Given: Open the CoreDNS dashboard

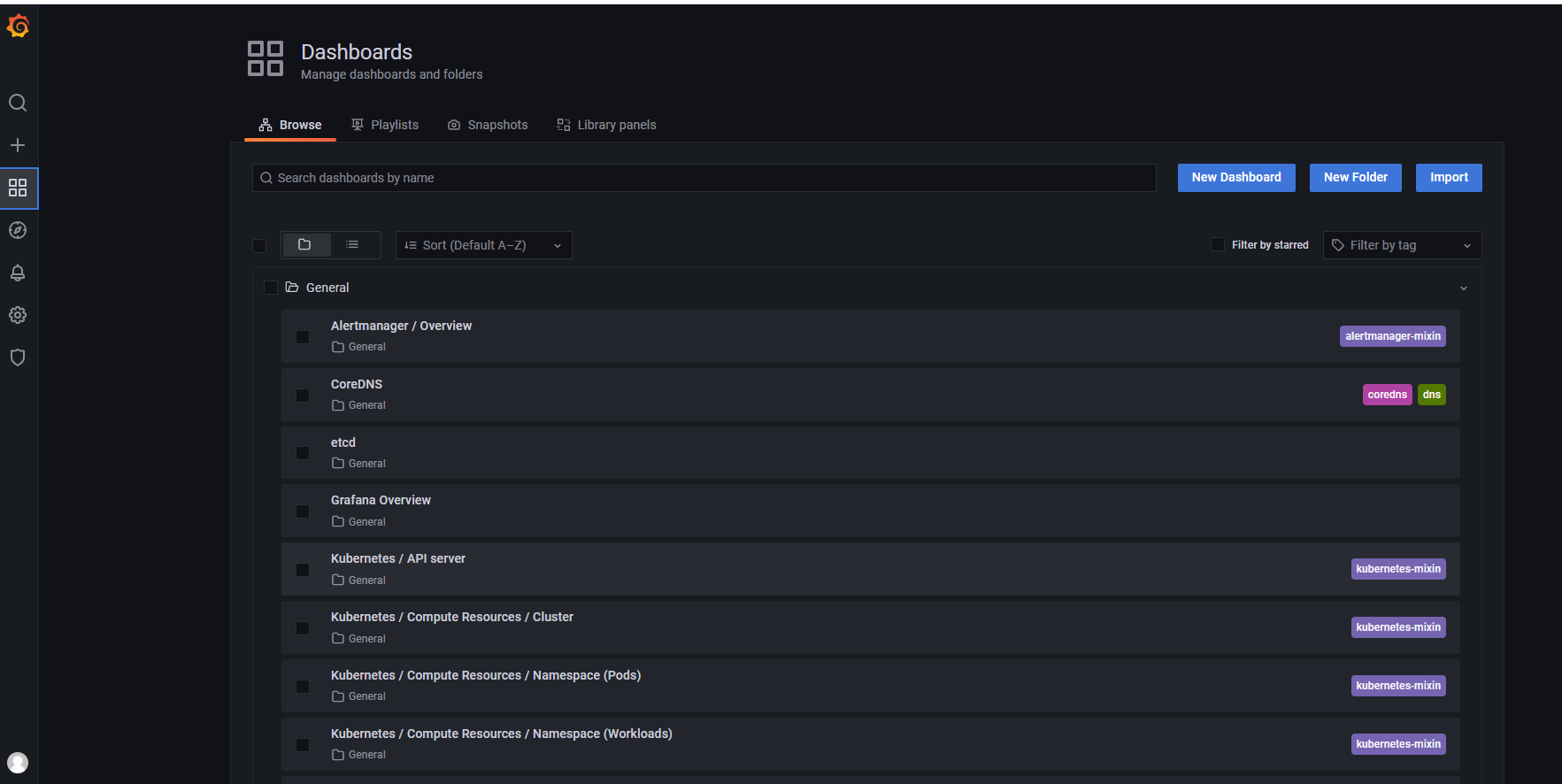Looking at the screenshot, I should [x=357, y=384].
